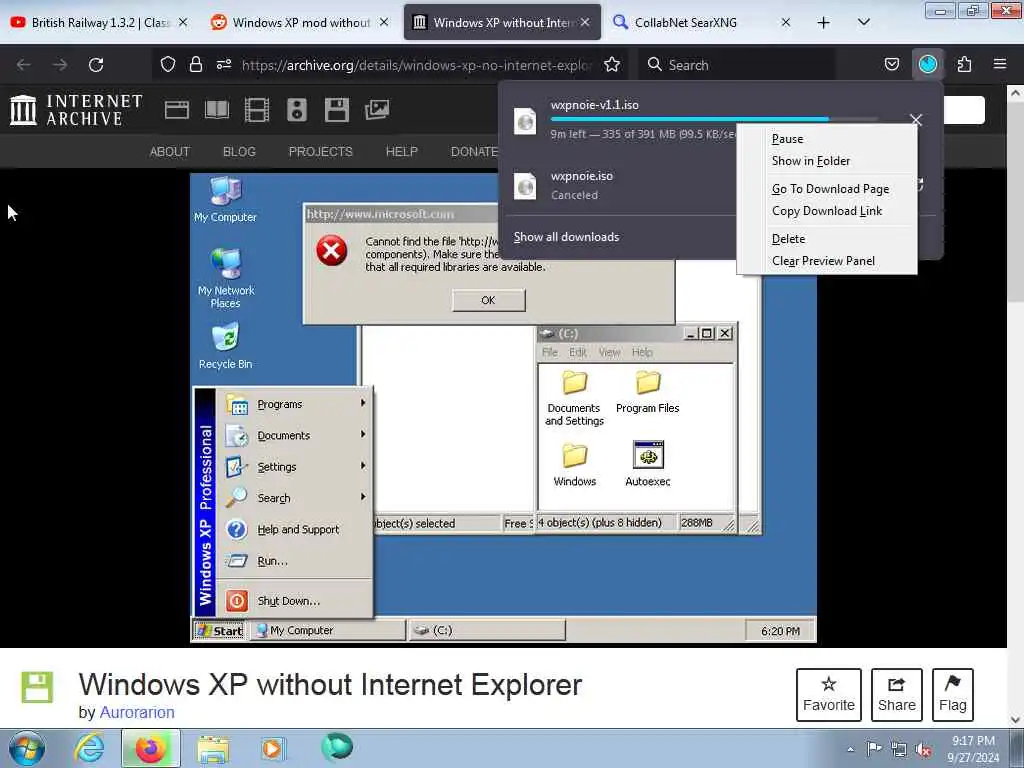Show hidden tray icons arrow
Screen dimensions: 1024x768
(850, 749)
